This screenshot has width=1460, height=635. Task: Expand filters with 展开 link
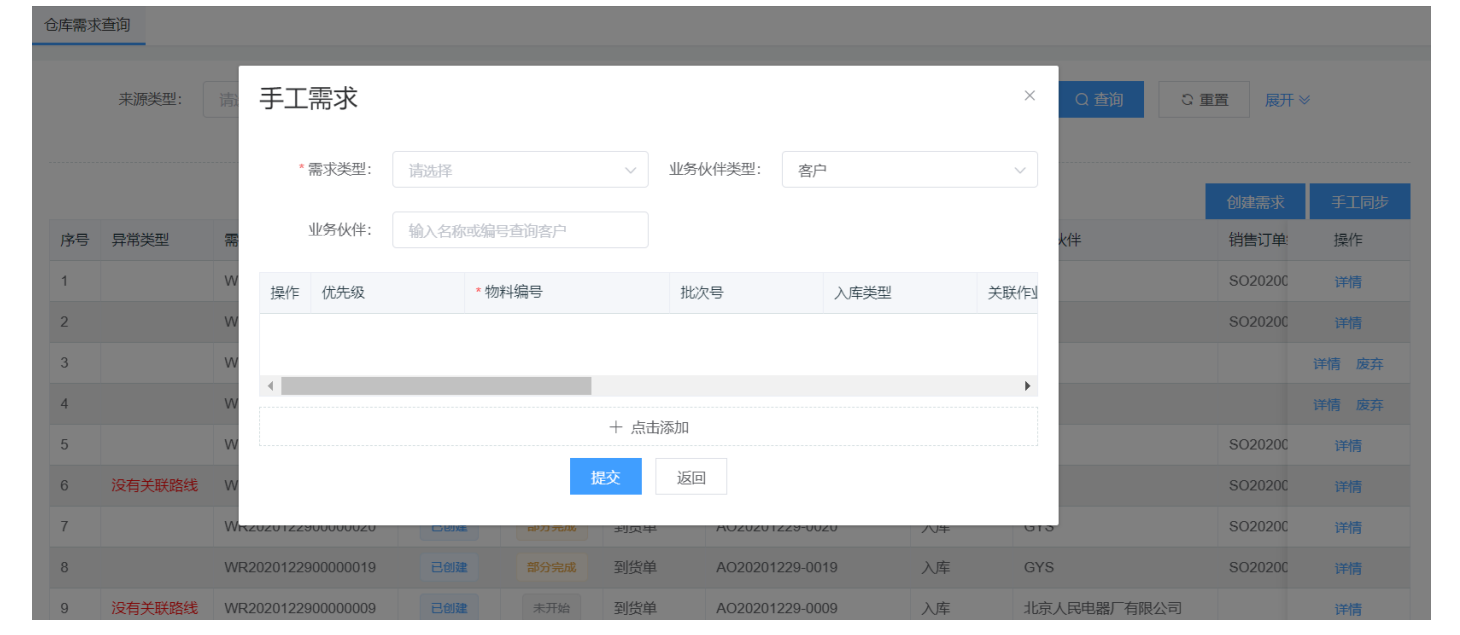pos(1287,100)
